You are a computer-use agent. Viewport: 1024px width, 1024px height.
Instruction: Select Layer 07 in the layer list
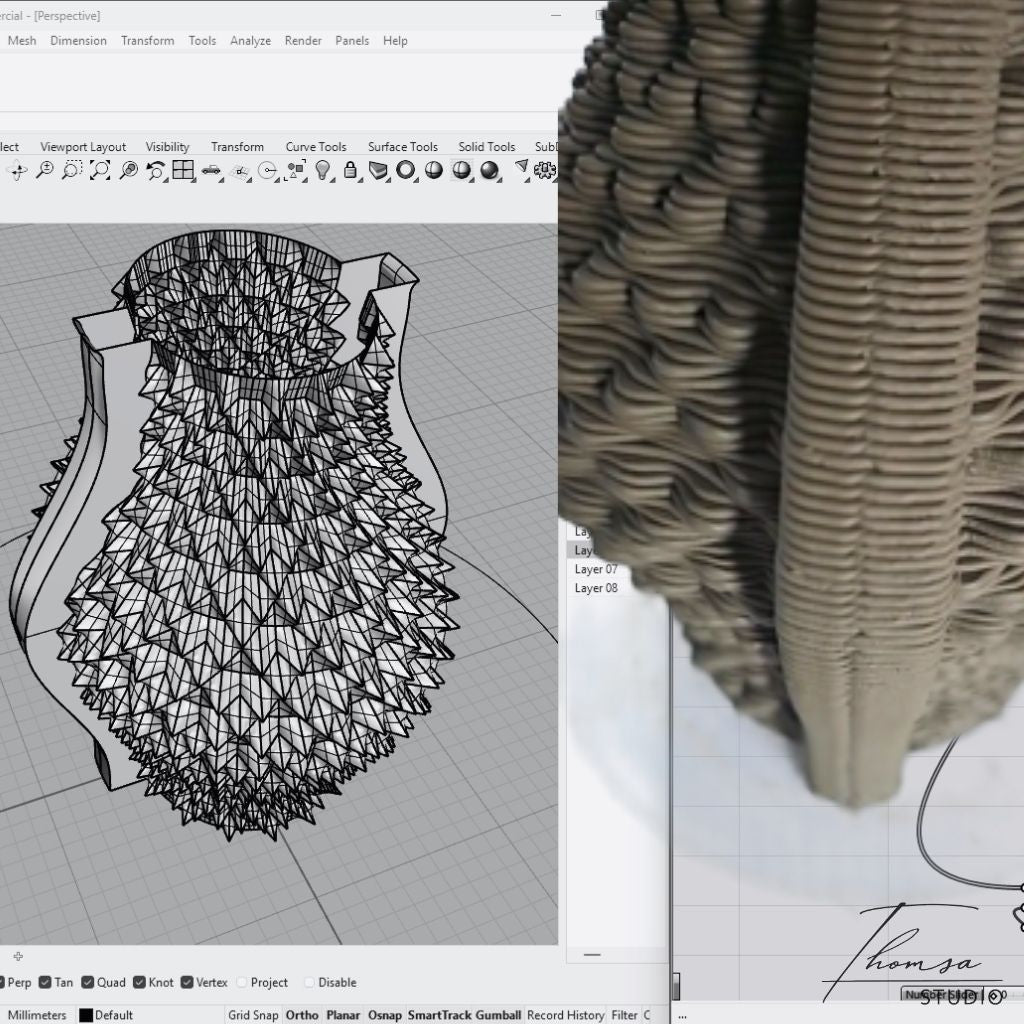(x=596, y=569)
